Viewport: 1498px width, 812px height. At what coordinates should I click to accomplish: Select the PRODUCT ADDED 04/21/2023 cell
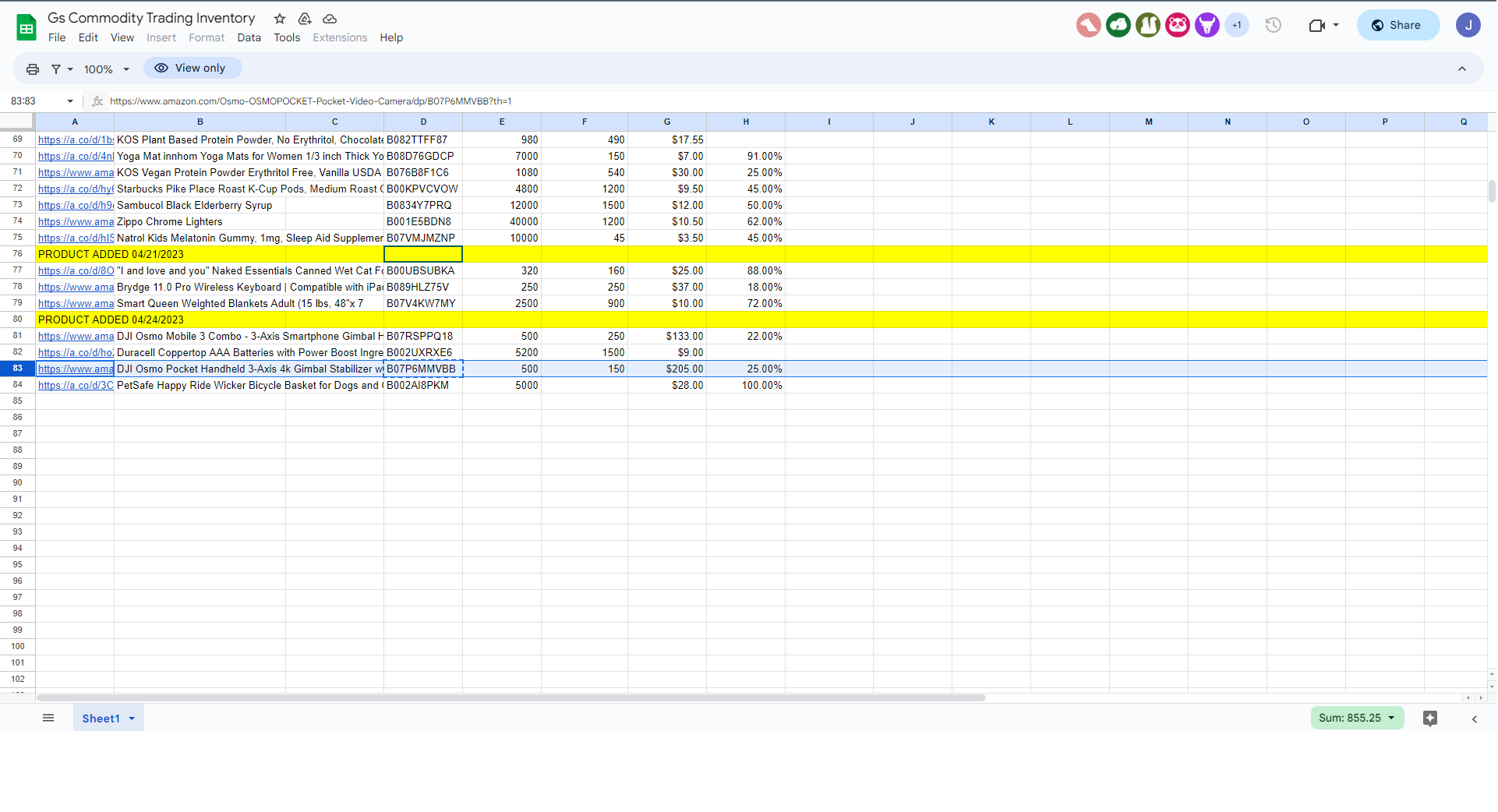(x=75, y=255)
